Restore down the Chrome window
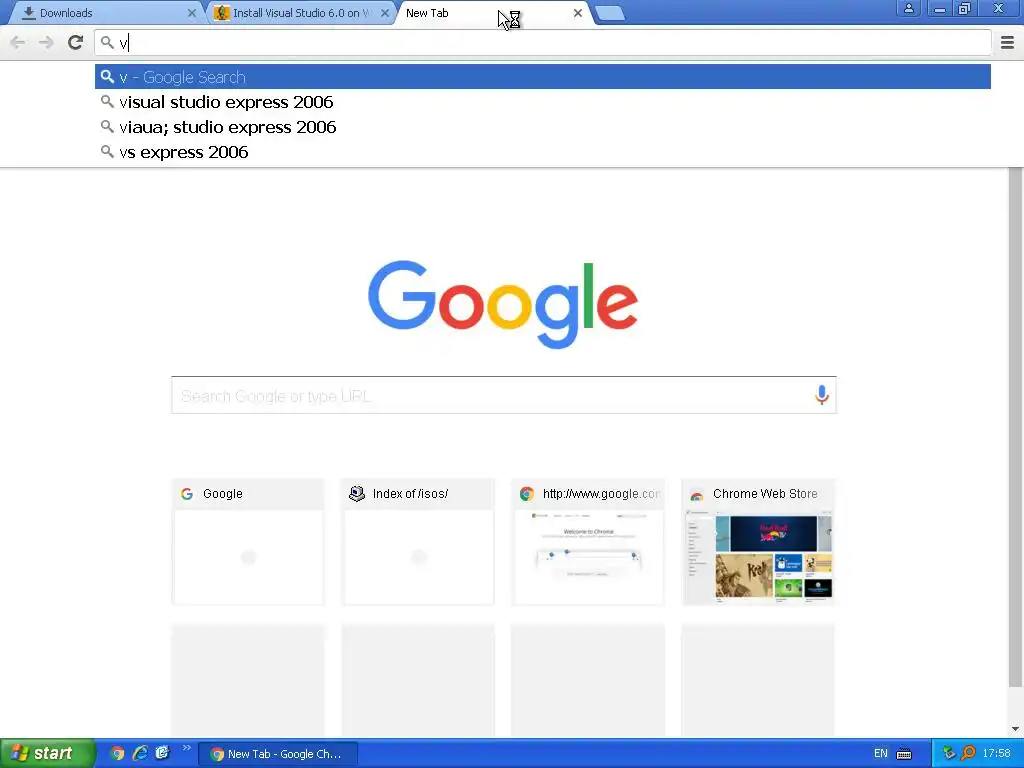The image size is (1024, 768). [964, 8]
